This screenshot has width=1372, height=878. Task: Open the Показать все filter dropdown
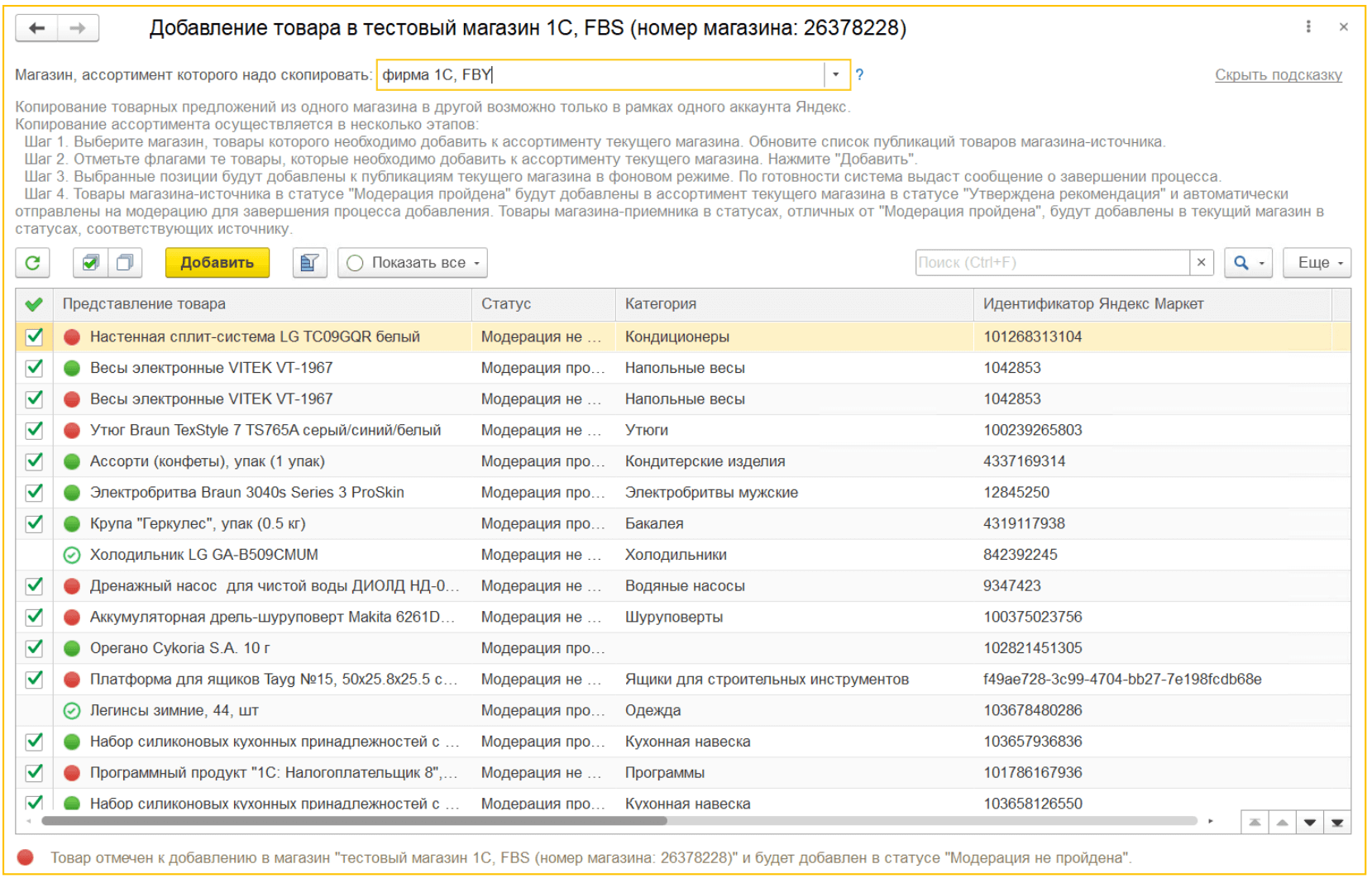point(412,263)
